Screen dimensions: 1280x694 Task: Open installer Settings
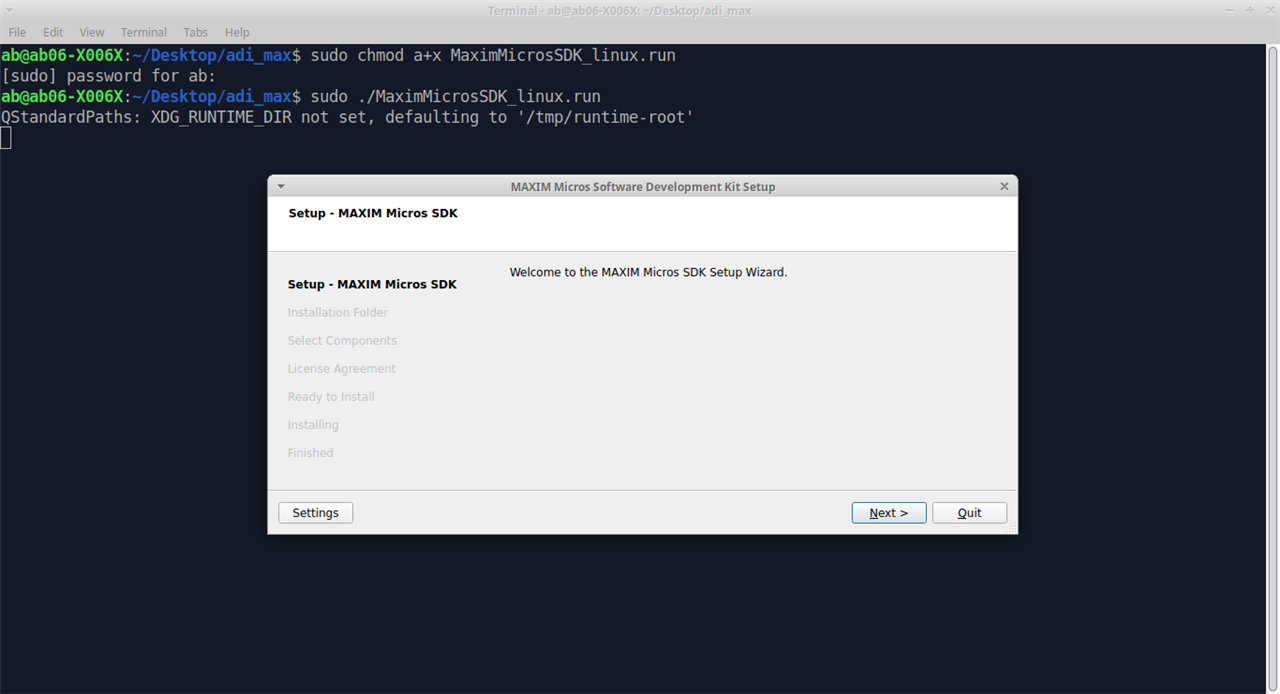coord(315,513)
